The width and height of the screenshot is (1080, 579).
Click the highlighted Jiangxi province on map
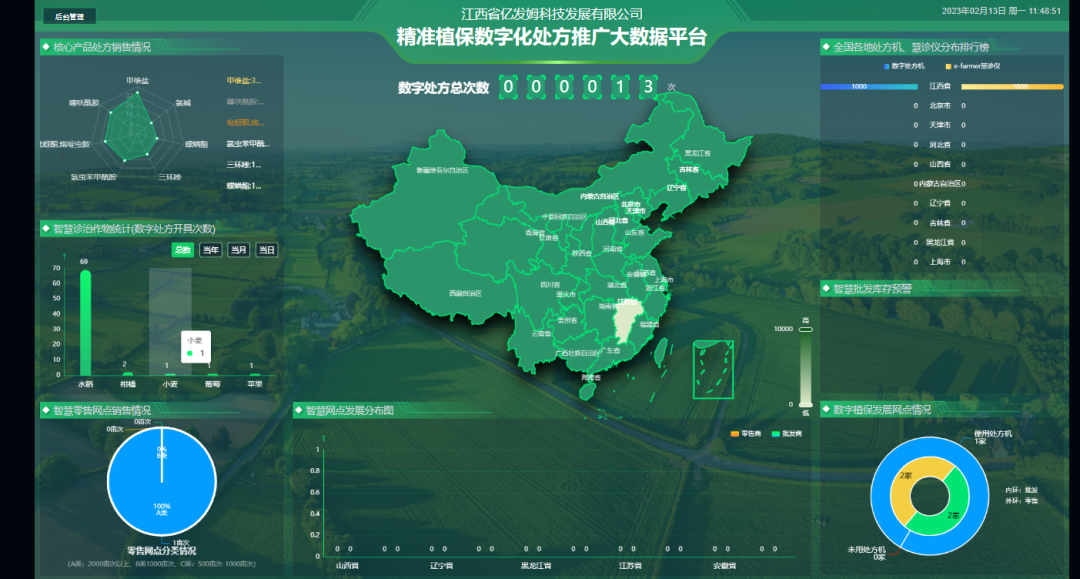pos(627,317)
